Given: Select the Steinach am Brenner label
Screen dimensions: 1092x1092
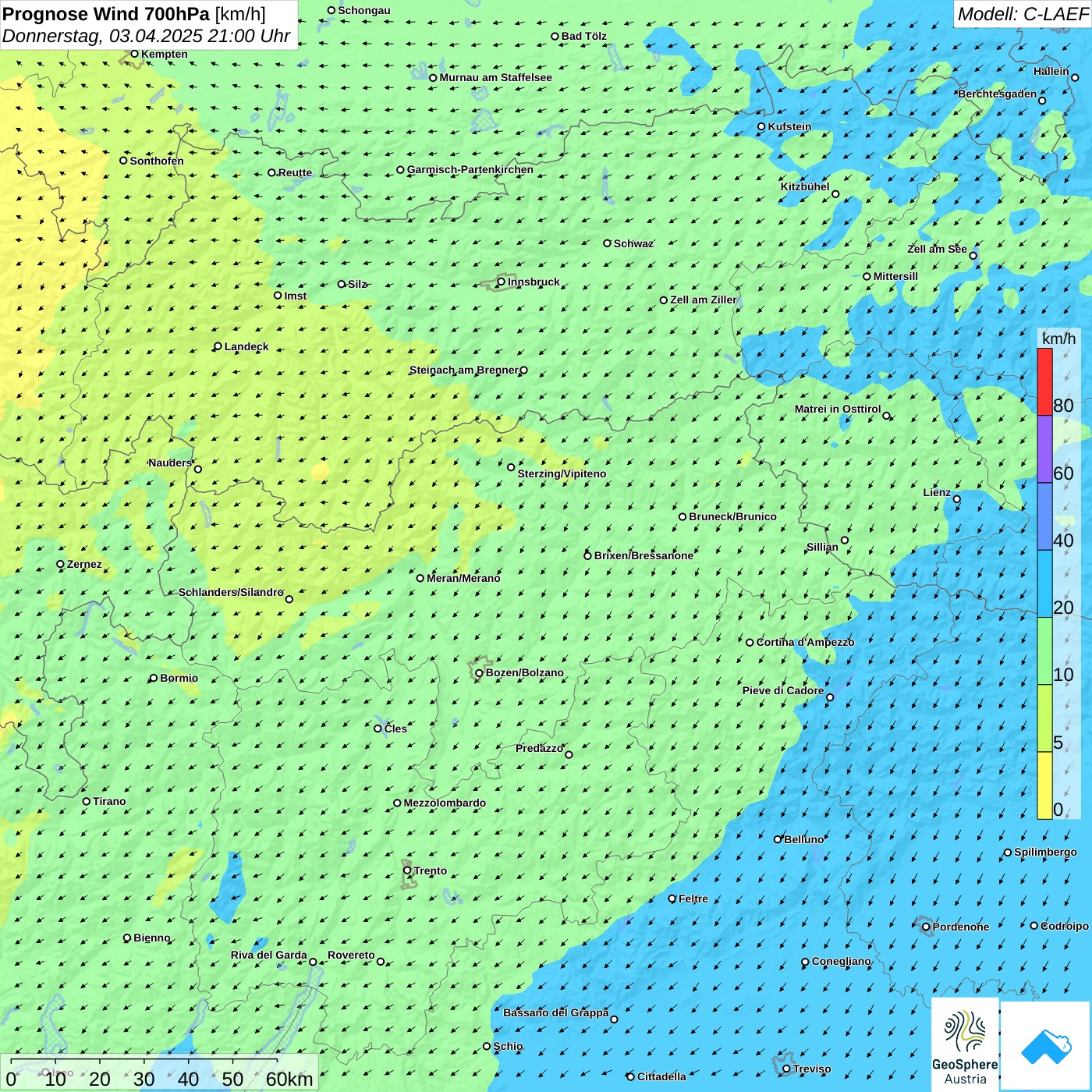Looking at the screenshot, I should tap(463, 370).
